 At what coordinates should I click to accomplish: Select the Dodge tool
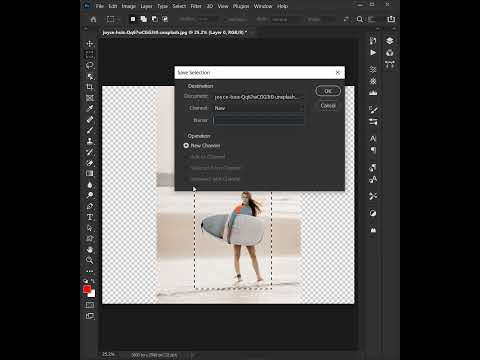(x=90, y=195)
